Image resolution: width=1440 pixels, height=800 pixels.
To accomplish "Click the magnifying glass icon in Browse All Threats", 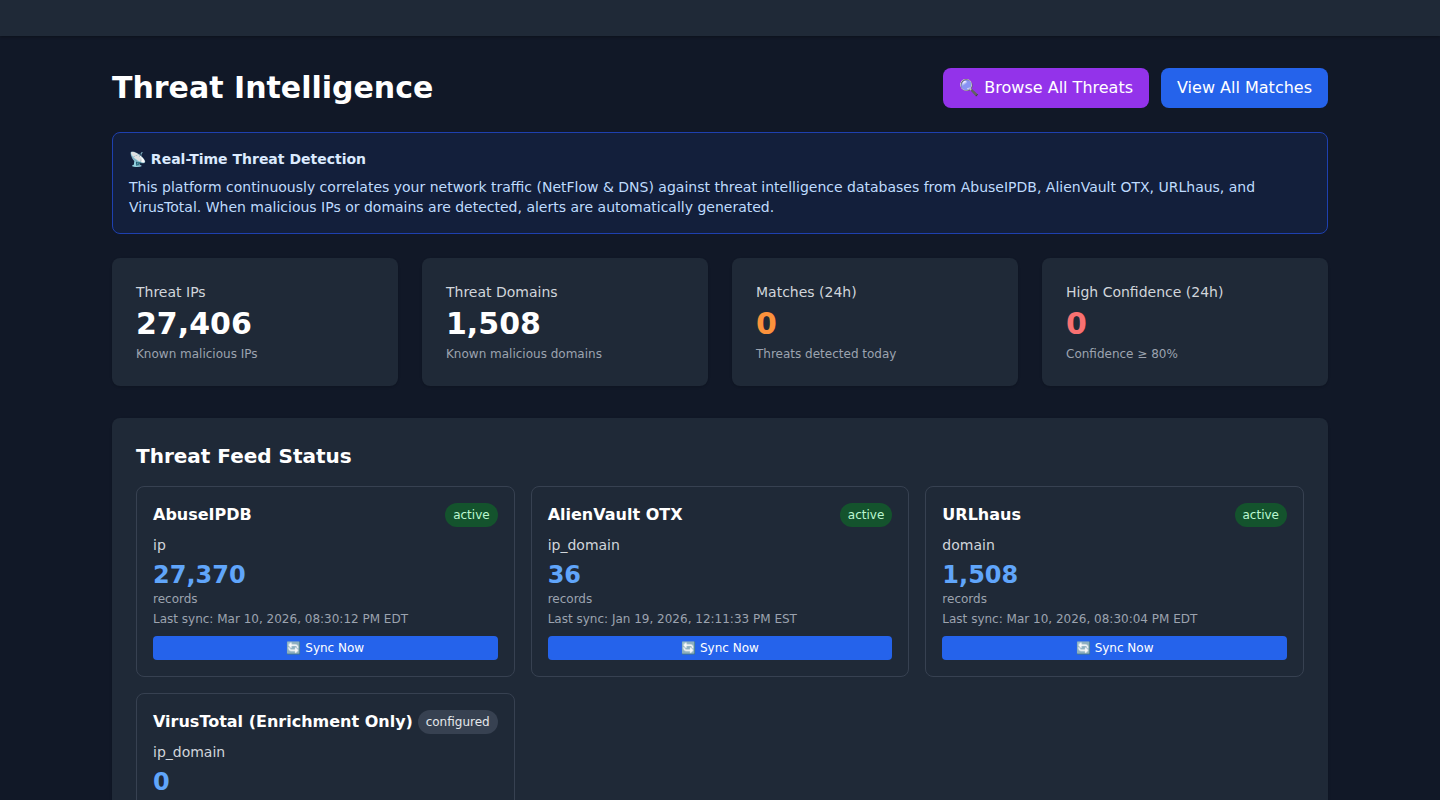I will coord(966,88).
